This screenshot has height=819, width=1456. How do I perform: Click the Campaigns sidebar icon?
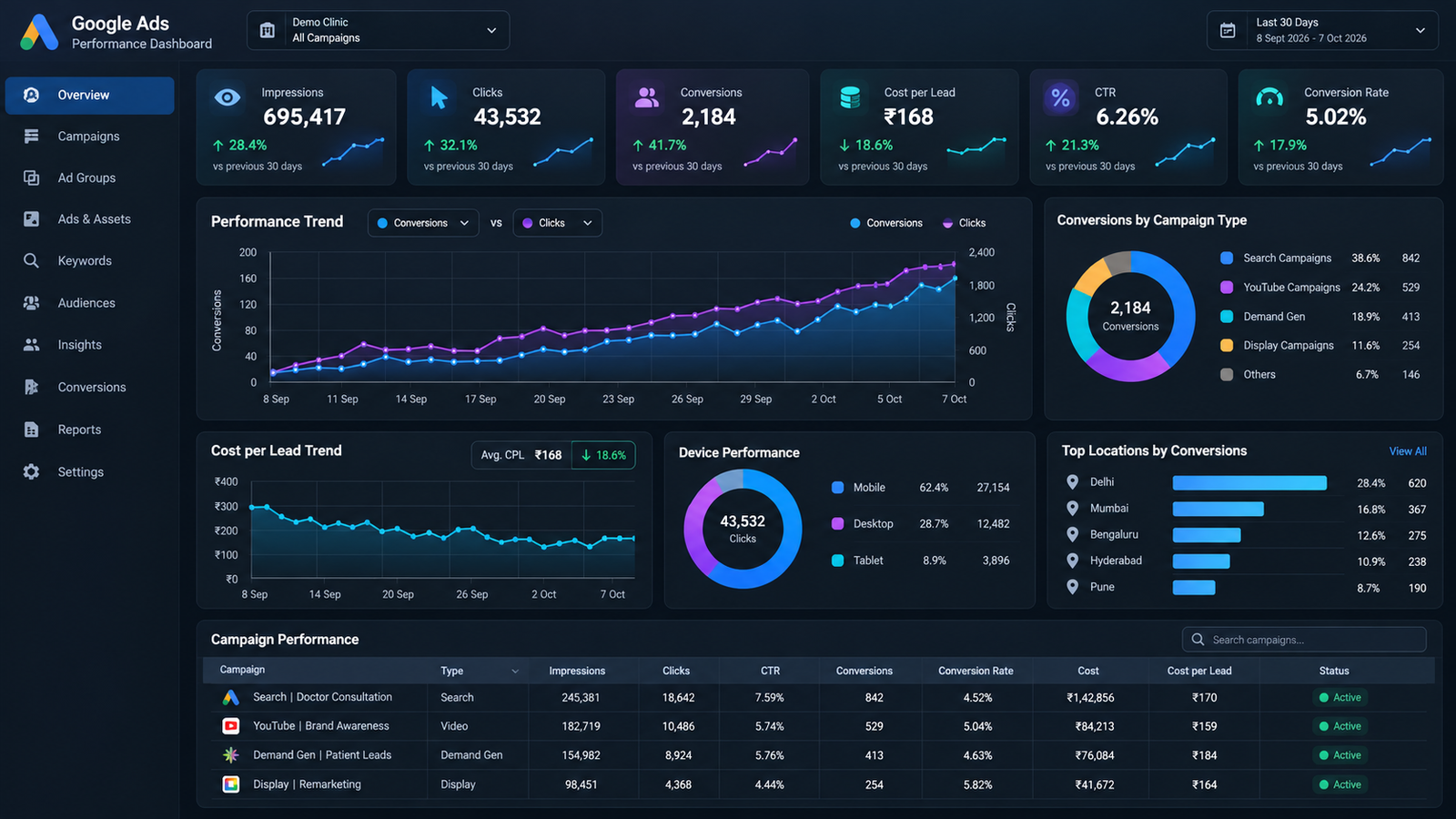tap(31, 136)
